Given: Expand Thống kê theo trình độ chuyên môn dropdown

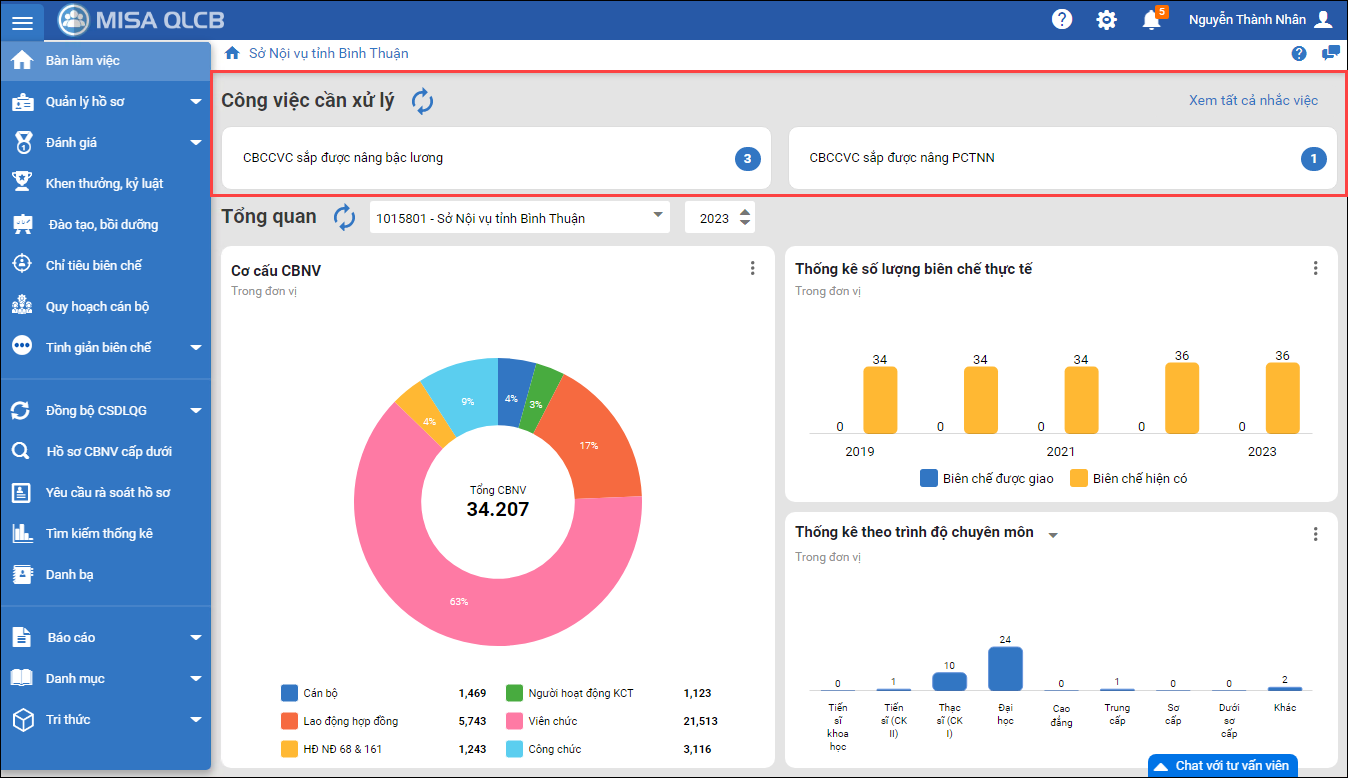Looking at the screenshot, I should (1052, 535).
